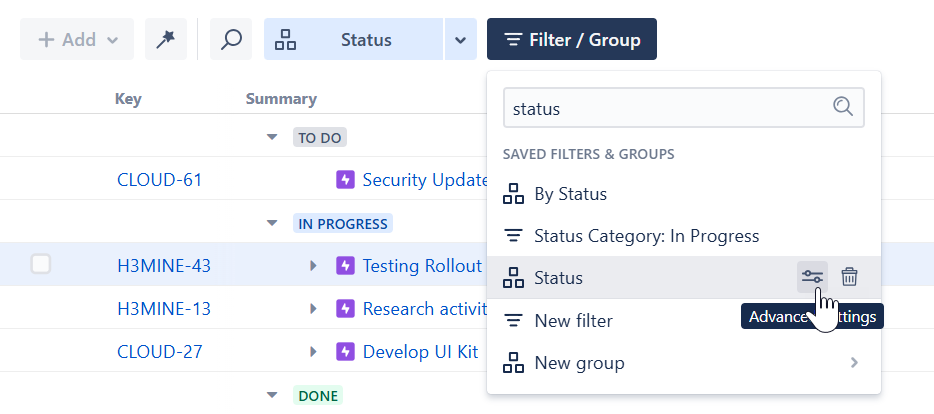The image size is (934, 414).
Task: Delete the saved Status group via trash icon
Action: tap(849, 277)
